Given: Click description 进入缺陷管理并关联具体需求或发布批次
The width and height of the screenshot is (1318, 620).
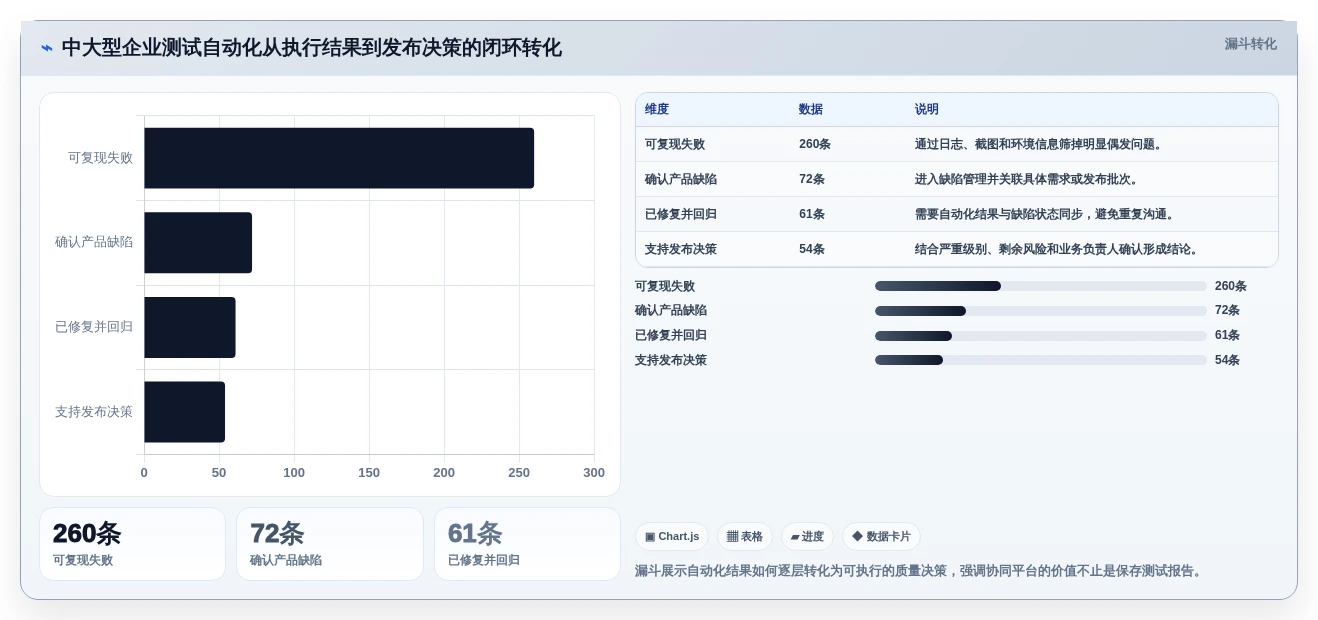Looking at the screenshot, I should click(1028, 179).
